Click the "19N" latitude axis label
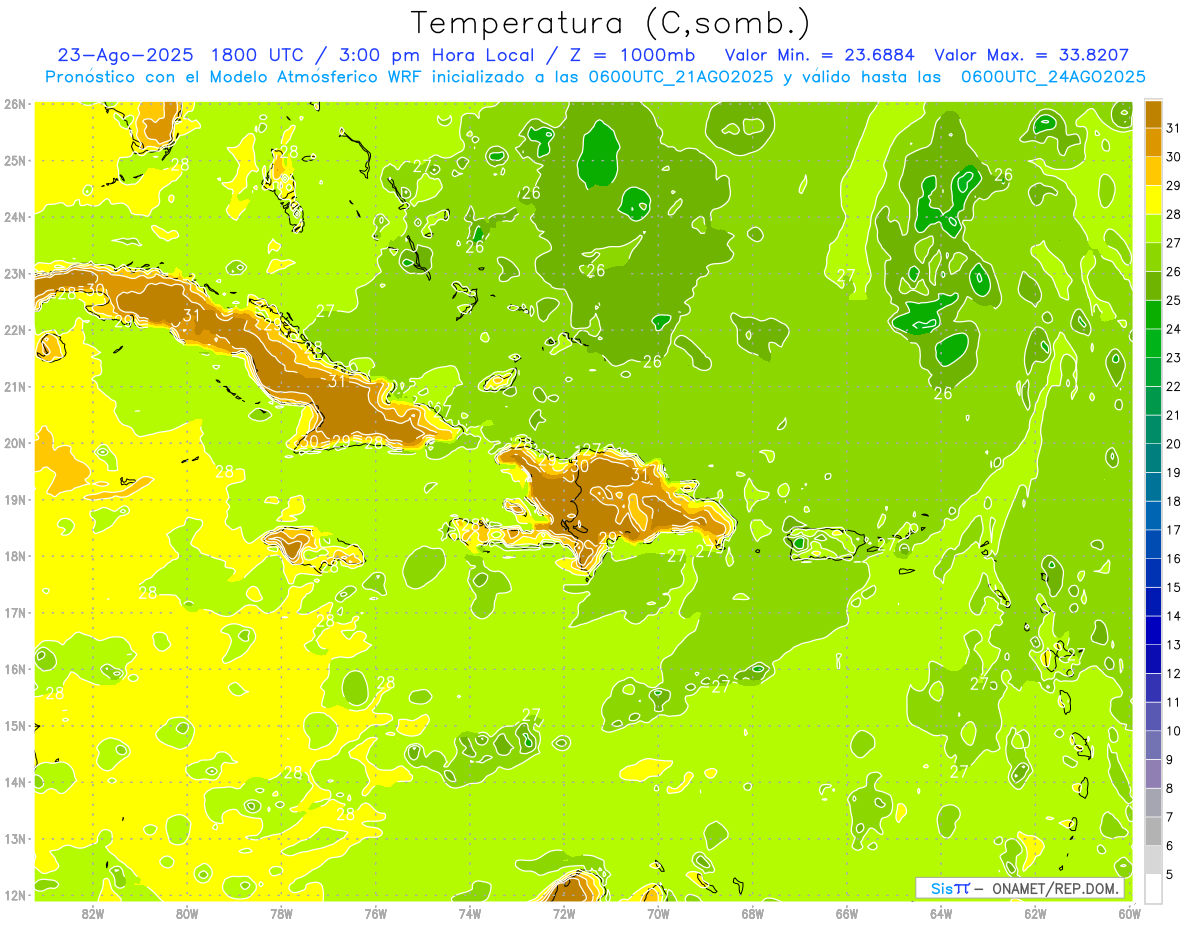Image resolution: width=1200 pixels, height=927 pixels. point(15,499)
